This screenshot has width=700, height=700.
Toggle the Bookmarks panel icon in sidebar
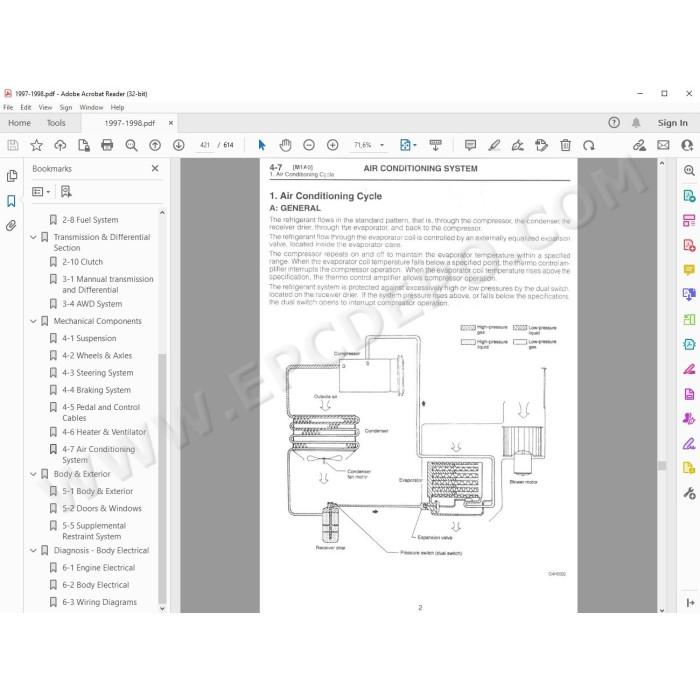pyautogui.click(x=12, y=201)
